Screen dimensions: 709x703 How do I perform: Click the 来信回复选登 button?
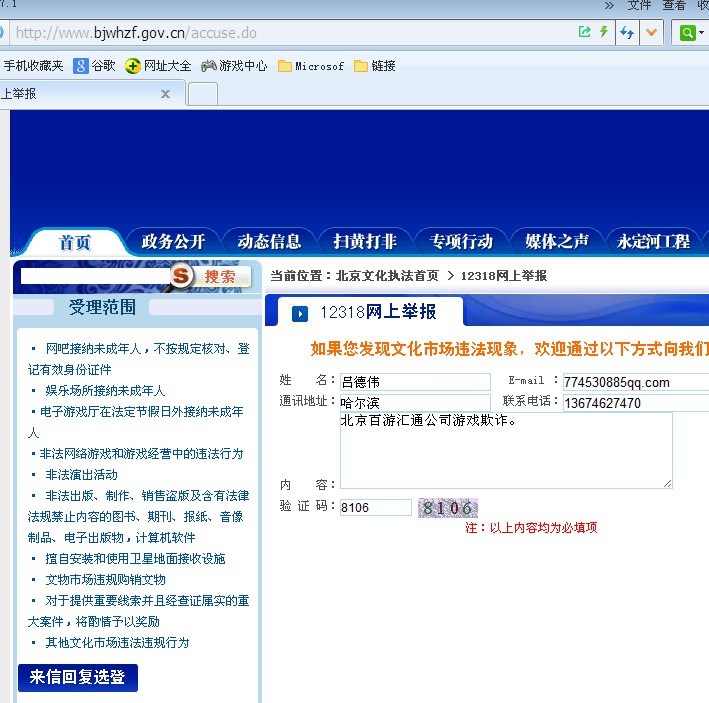coord(78,677)
